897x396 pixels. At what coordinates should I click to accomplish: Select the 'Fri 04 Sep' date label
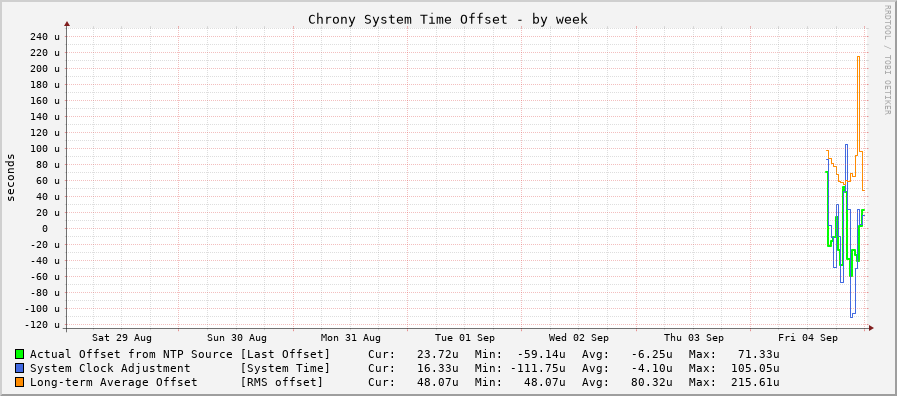[x=808, y=338]
